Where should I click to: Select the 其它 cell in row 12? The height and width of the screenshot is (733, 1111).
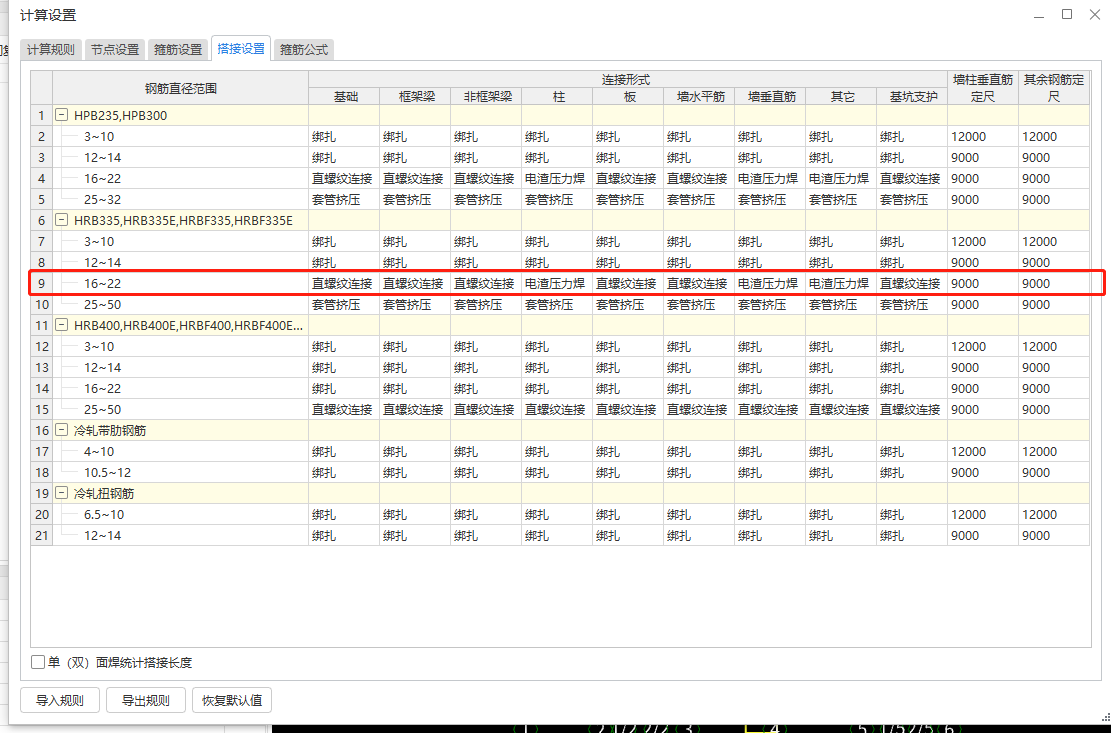pyautogui.click(x=841, y=346)
